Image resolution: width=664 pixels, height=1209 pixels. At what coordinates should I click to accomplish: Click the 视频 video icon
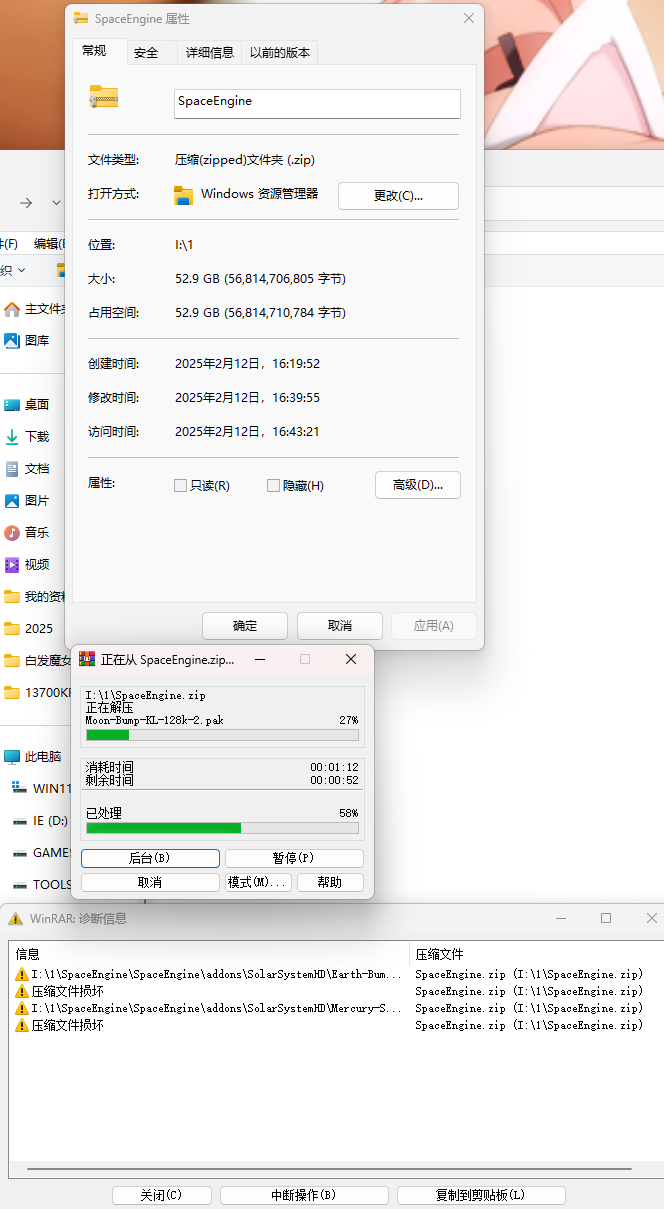[12, 565]
